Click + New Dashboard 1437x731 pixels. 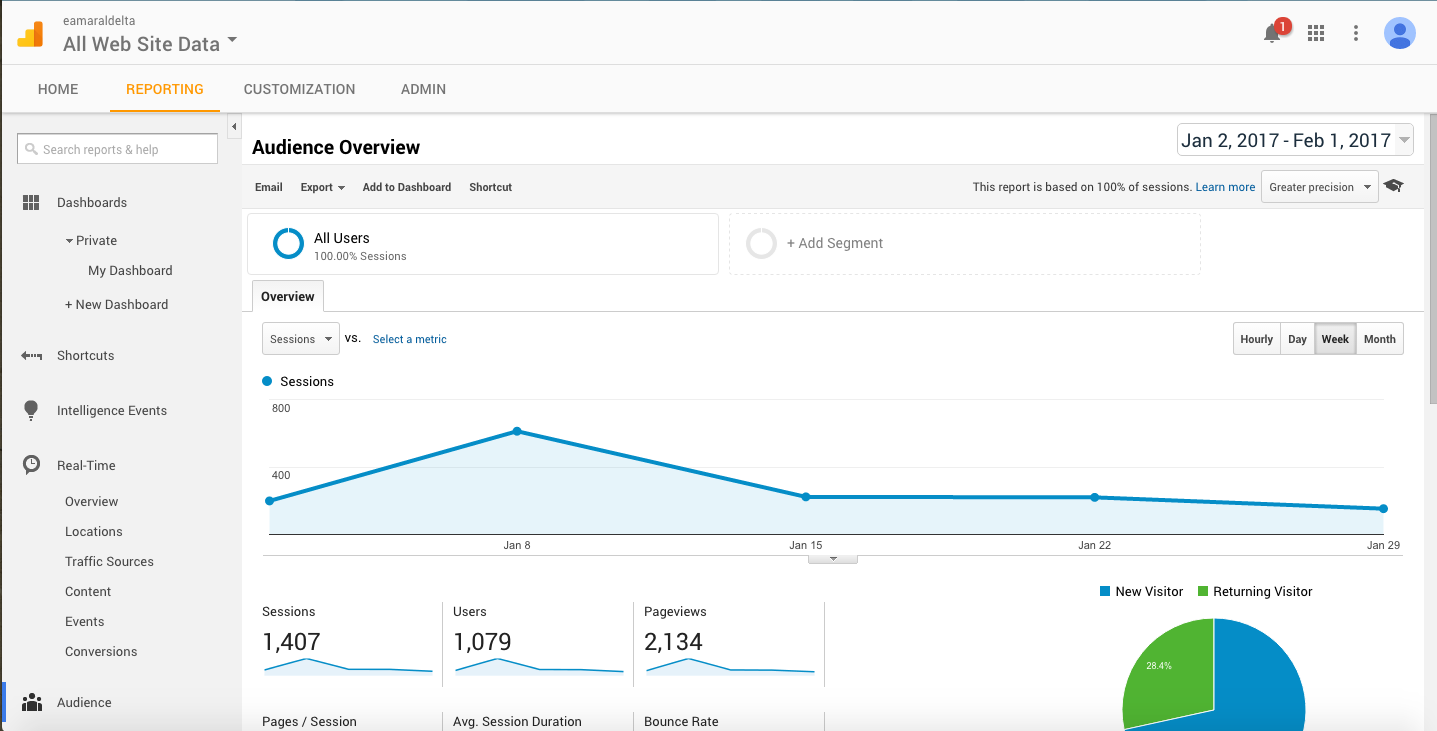coord(116,304)
